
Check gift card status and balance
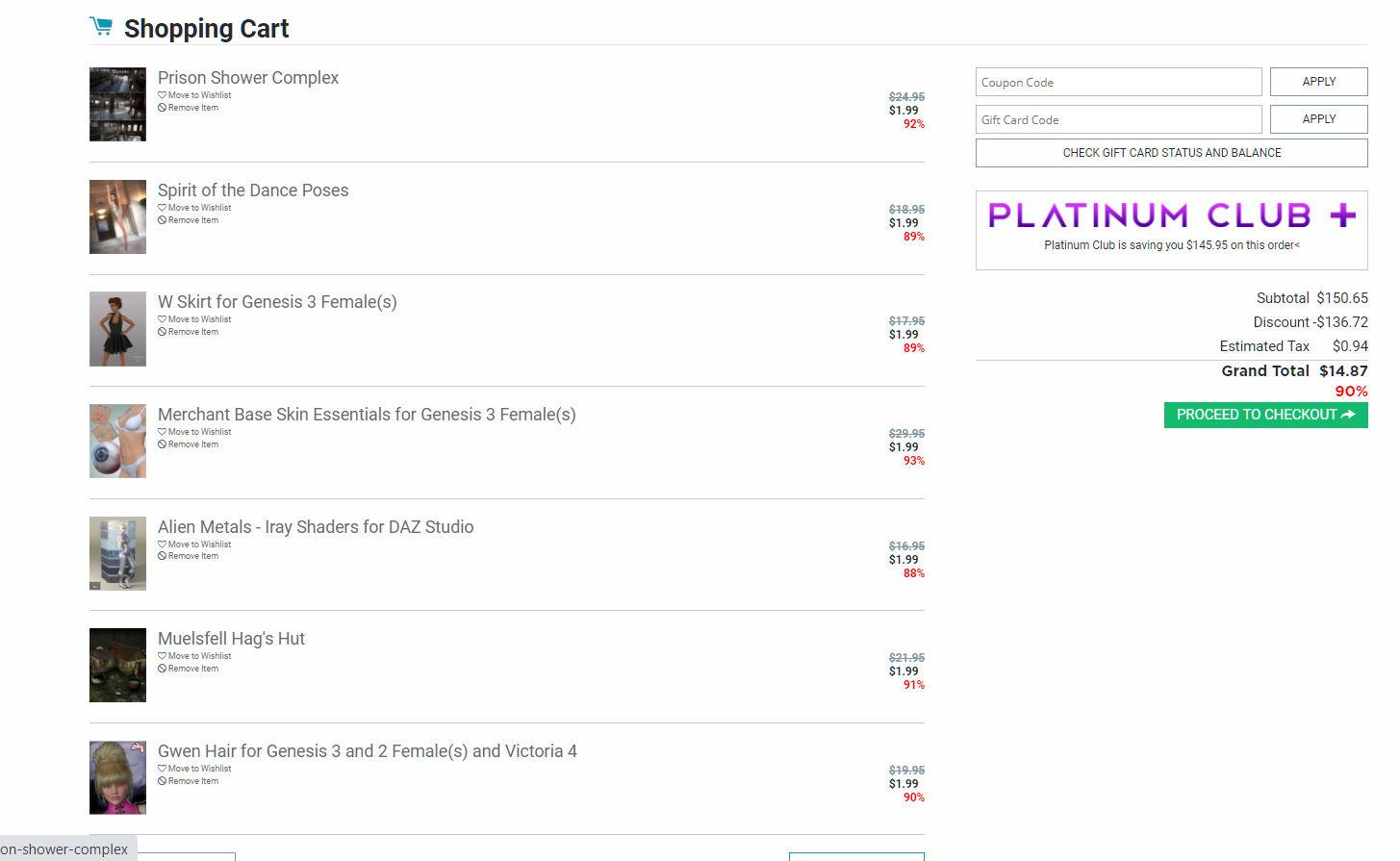click(1171, 153)
